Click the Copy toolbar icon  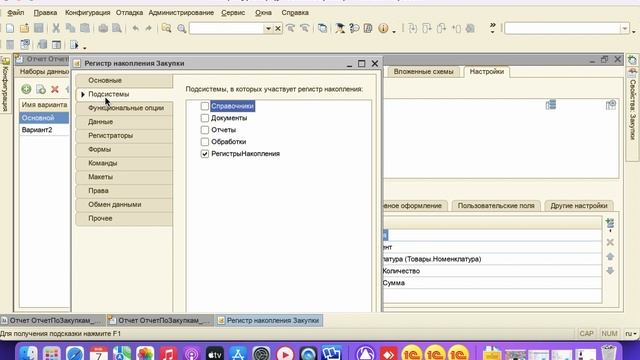[x=70, y=28]
